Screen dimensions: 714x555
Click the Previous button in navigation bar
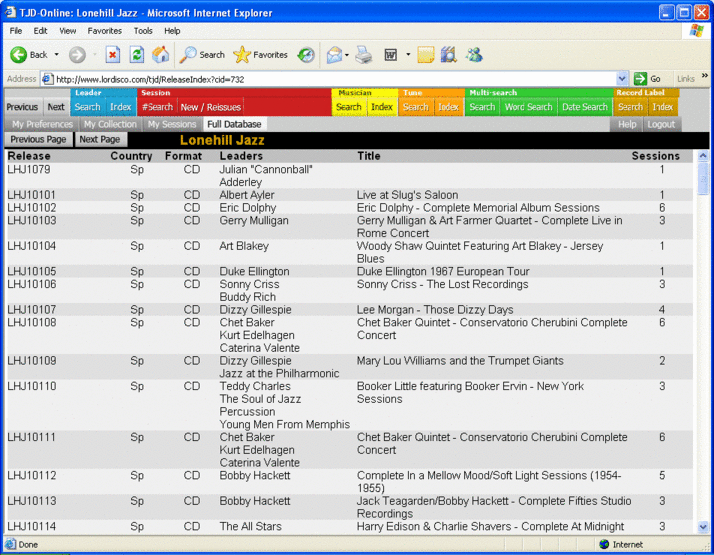(x=22, y=107)
